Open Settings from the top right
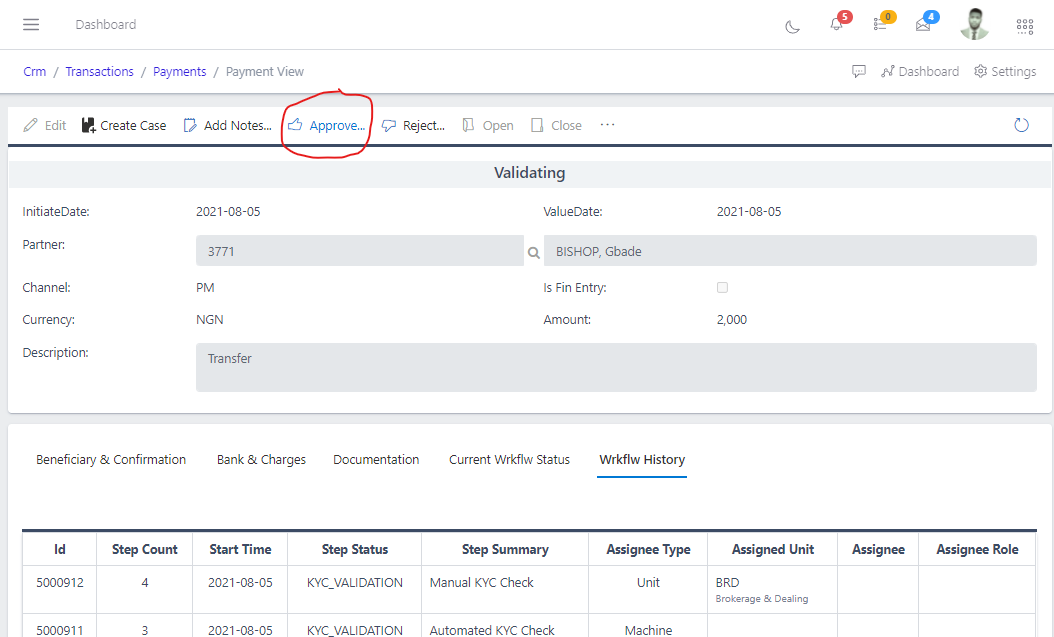 click(x=1005, y=71)
